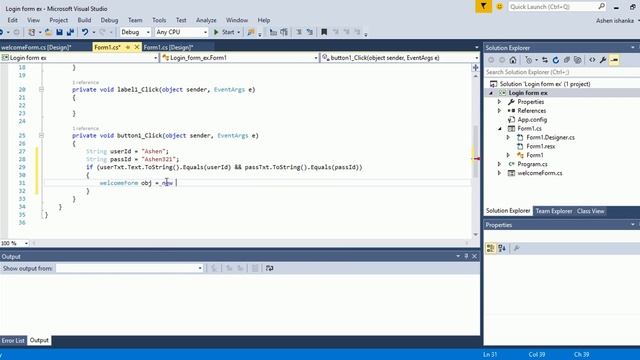Click the Find in Files toolbar icon
The height and width of the screenshot is (360, 640).
[x=251, y=32]
